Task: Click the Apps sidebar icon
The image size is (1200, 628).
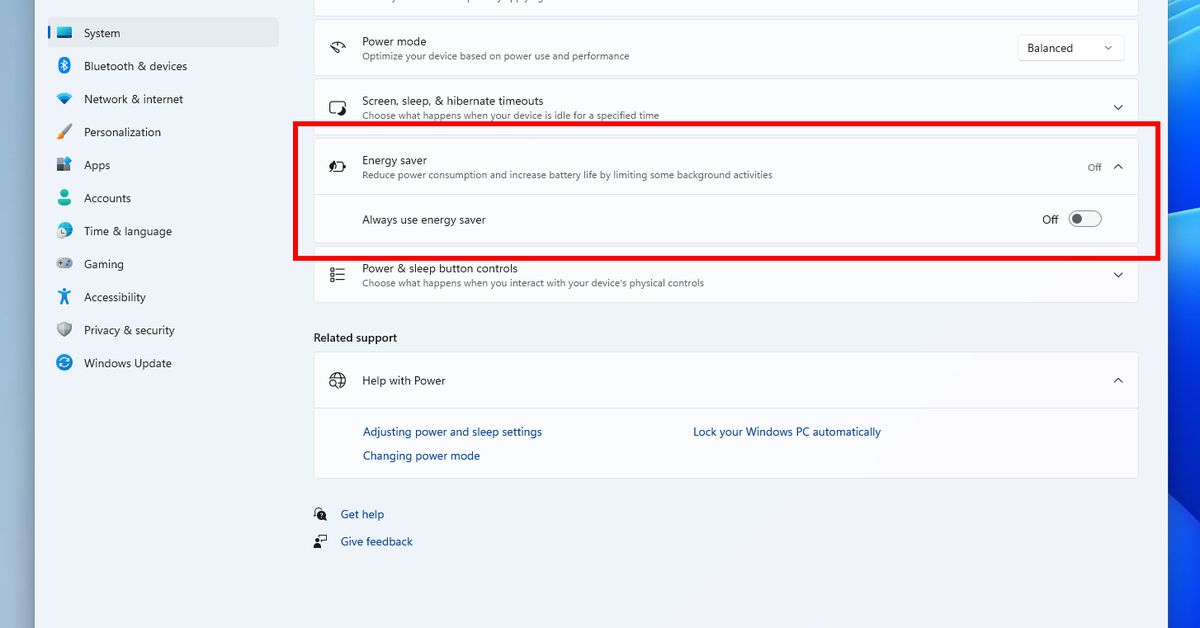Action: 64,165
